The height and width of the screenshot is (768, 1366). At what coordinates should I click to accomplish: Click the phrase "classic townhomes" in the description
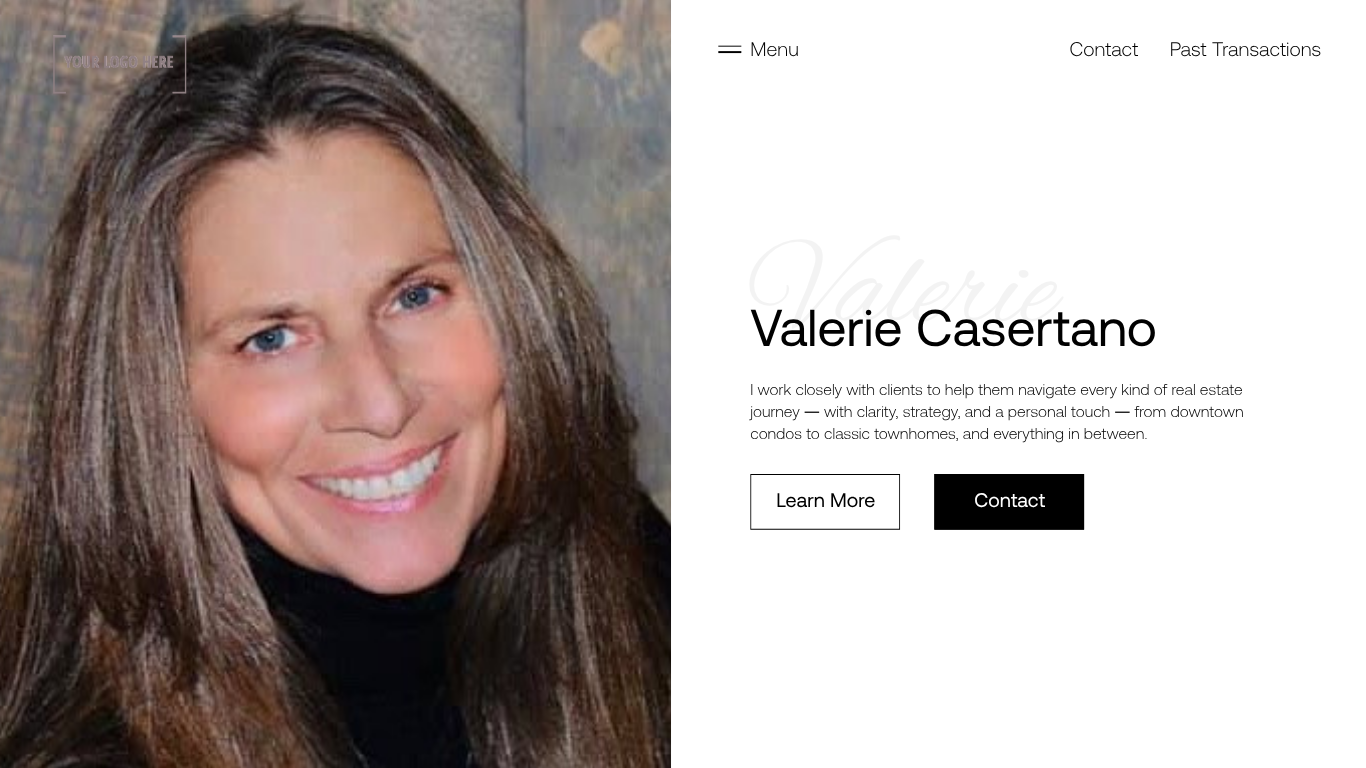click(x=889, y=434)
